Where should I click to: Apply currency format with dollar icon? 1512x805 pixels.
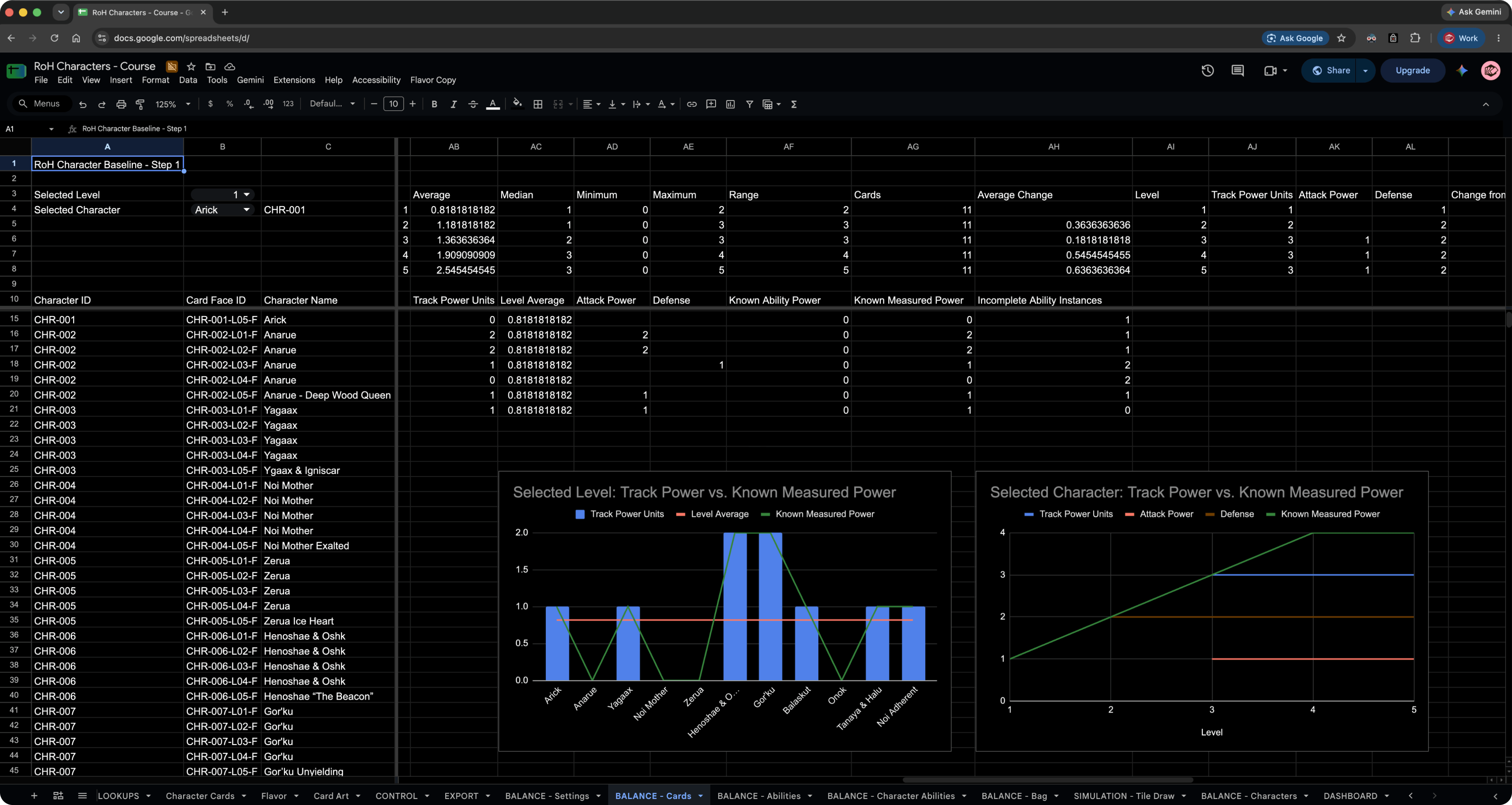(210, 104)
